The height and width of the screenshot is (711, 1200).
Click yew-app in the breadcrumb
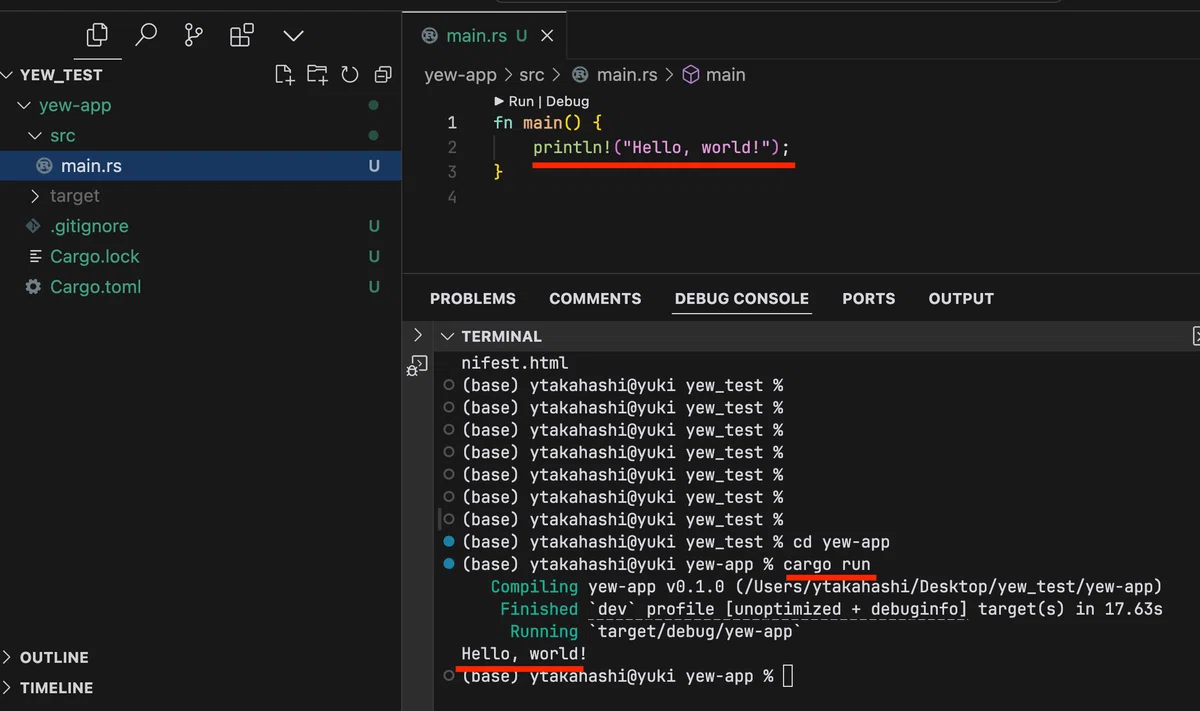(x=460, y=75)
